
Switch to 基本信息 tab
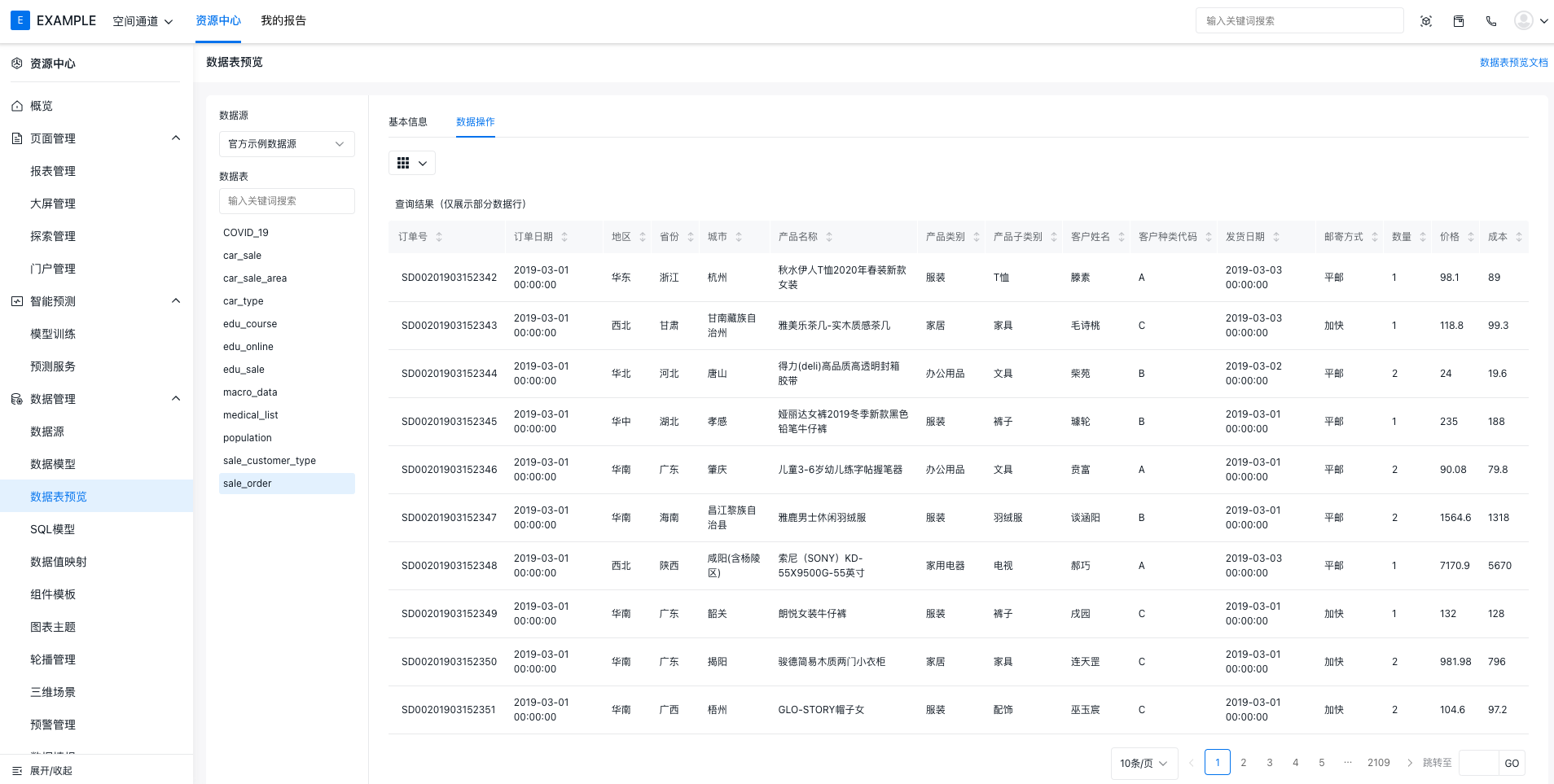pos(408,122)
